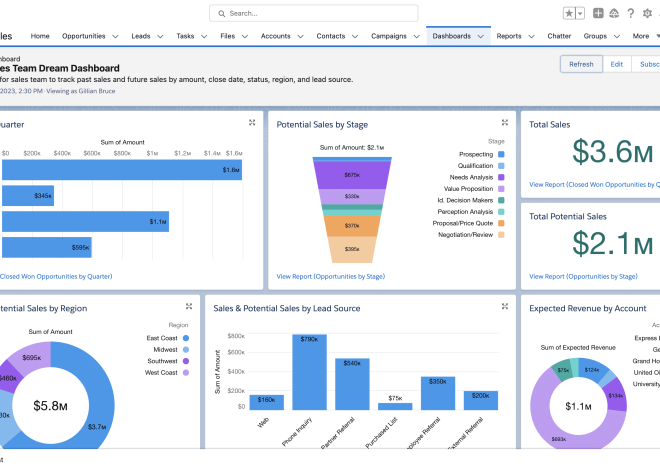Expand the Tasks tab chevron
Viewport: 660px width, 470px height.
pos(204,37)
